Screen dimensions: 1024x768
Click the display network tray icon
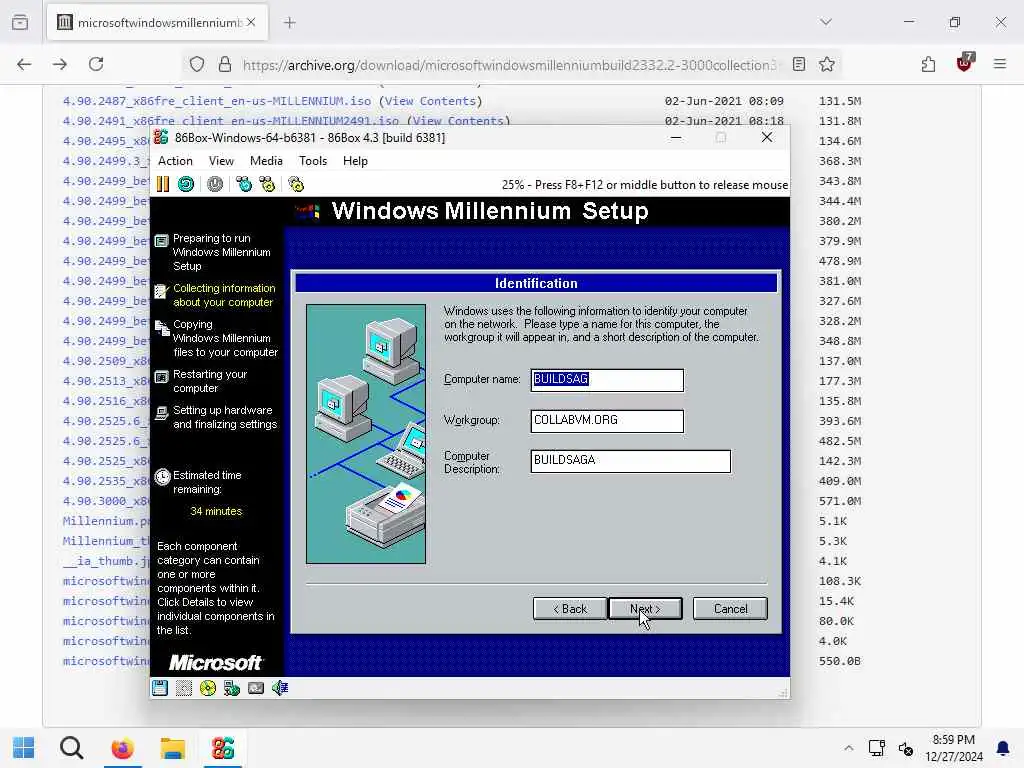click(x=876, y=748)
